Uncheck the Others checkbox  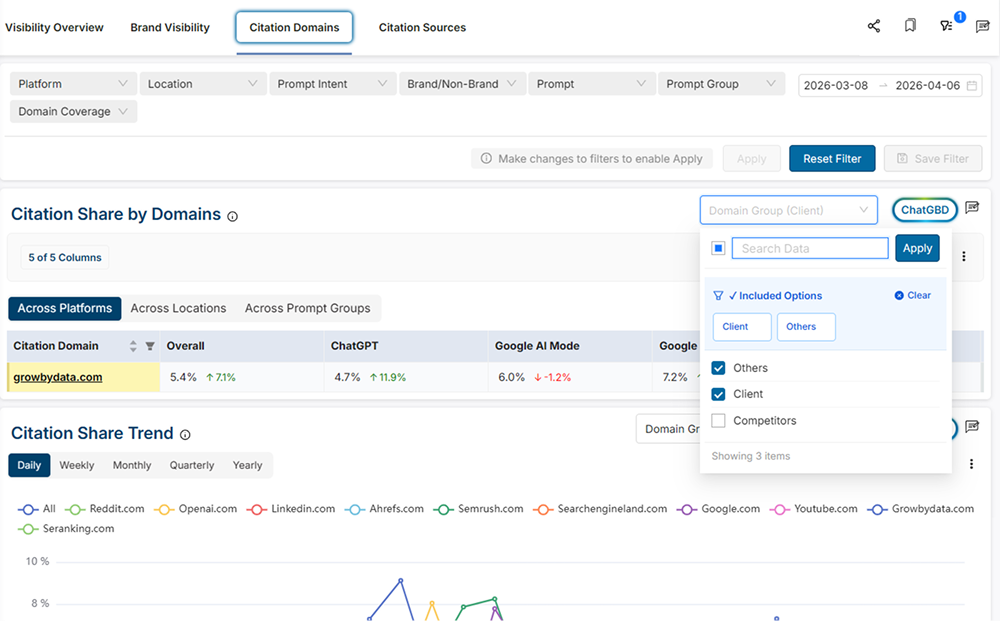click(718, 368)
